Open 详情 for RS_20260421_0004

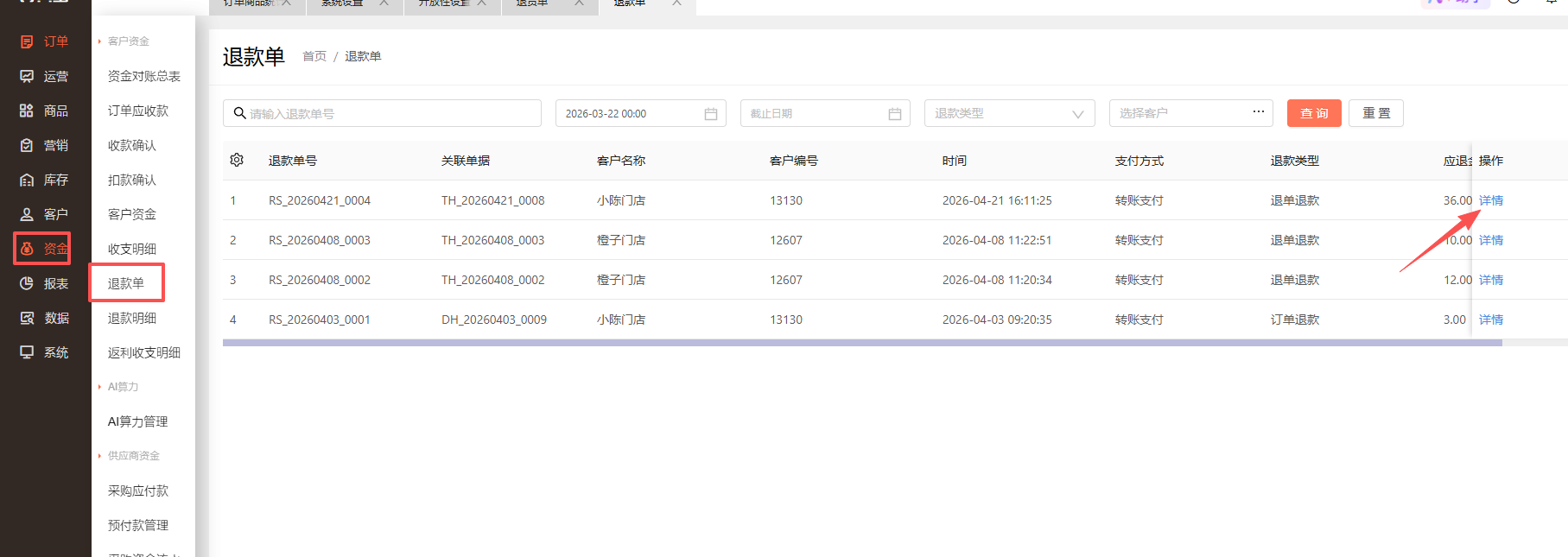tap(1491, 200)
